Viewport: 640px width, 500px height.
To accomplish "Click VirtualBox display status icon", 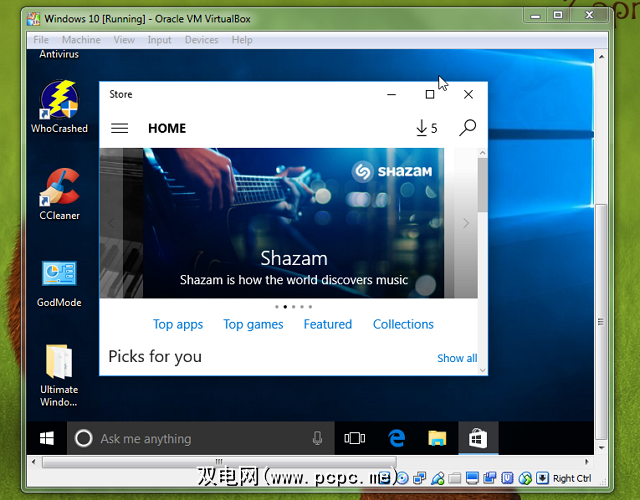I will [x=472, y=478].
